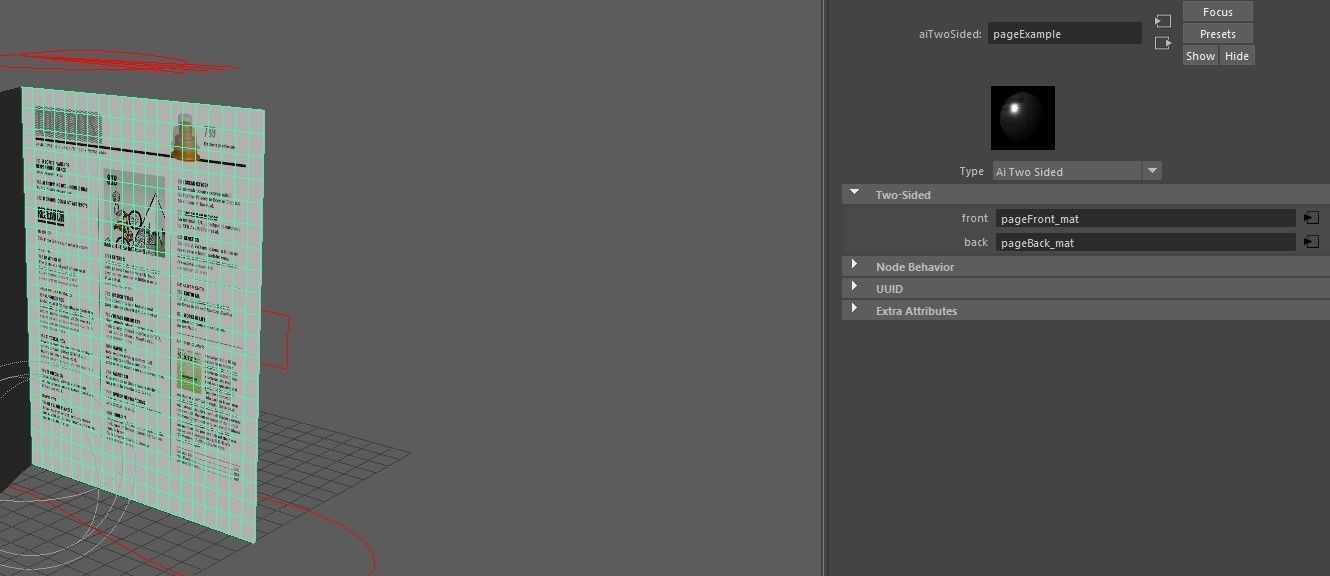Click the Focus button
Viewport: 1330px width, 576px height.
[1217, 12]
